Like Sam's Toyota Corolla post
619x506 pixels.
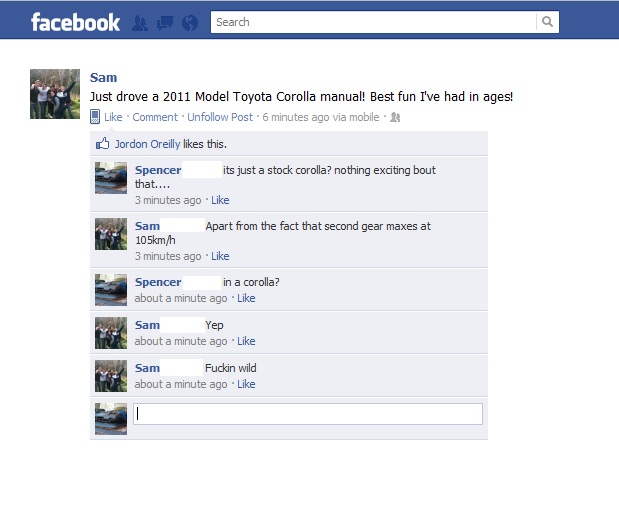tap(113, 117)
